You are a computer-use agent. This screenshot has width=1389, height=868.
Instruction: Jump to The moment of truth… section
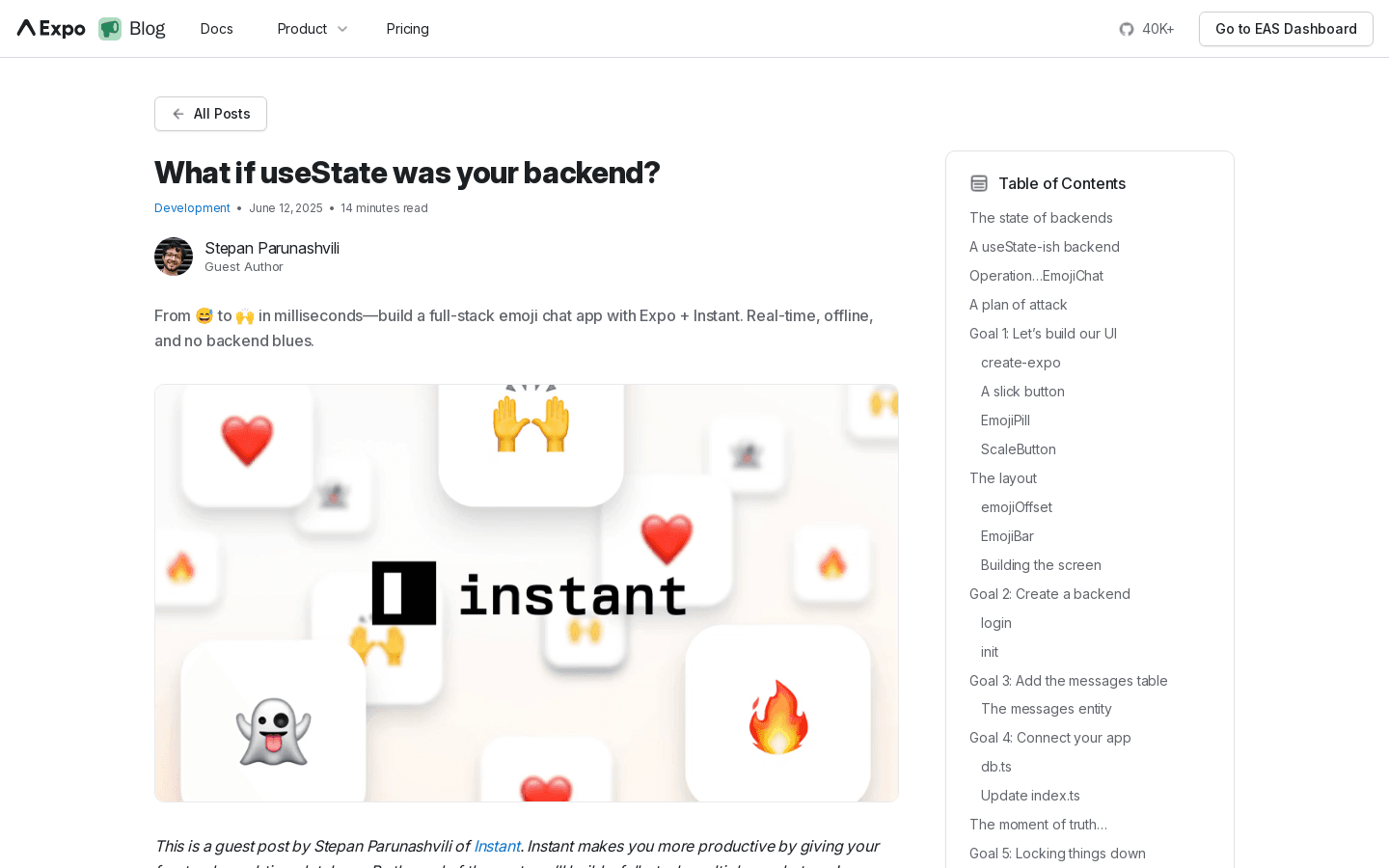click(1038, 825)
